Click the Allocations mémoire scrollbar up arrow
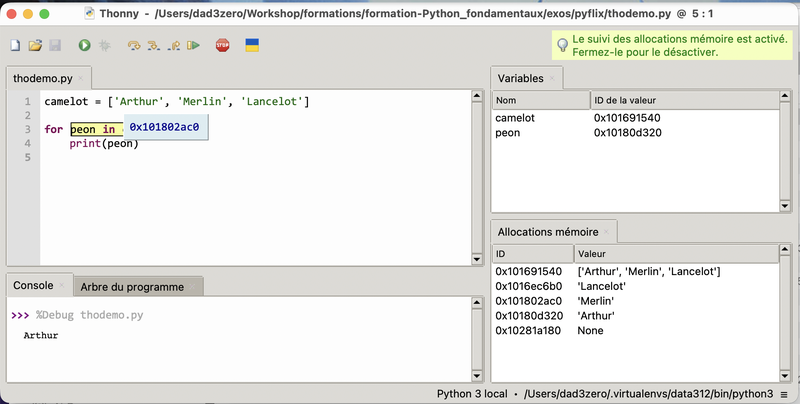This screenshot has width=800, height=404. click(x=785, y=250)
